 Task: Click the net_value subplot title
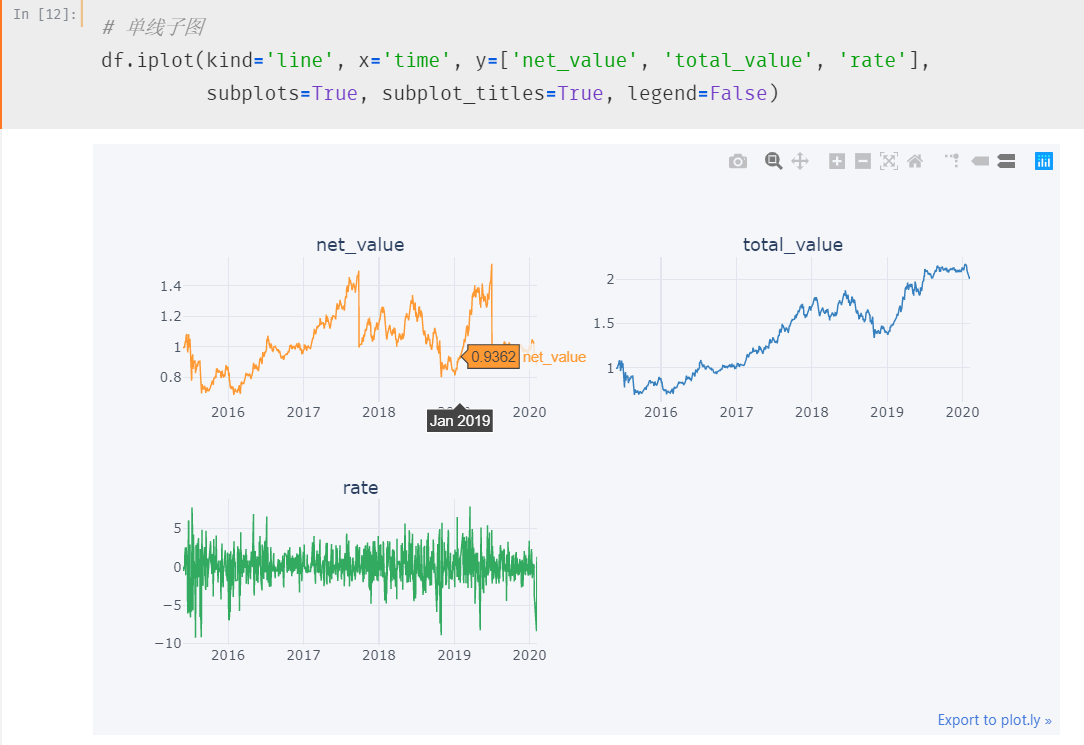(x=359, y=244)
